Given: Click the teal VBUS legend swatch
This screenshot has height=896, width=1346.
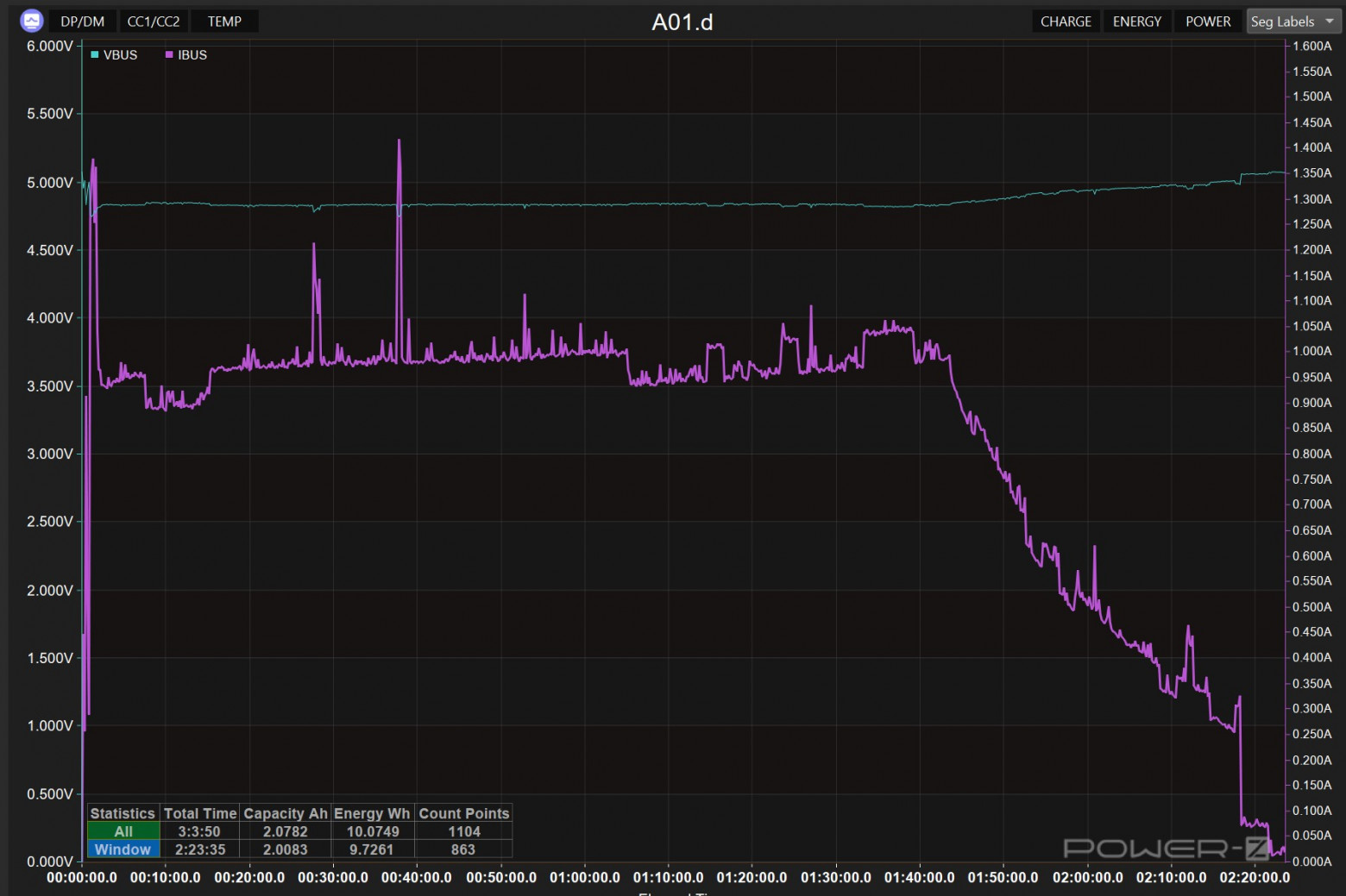Looking at the screenshot, I should (95, 55).
